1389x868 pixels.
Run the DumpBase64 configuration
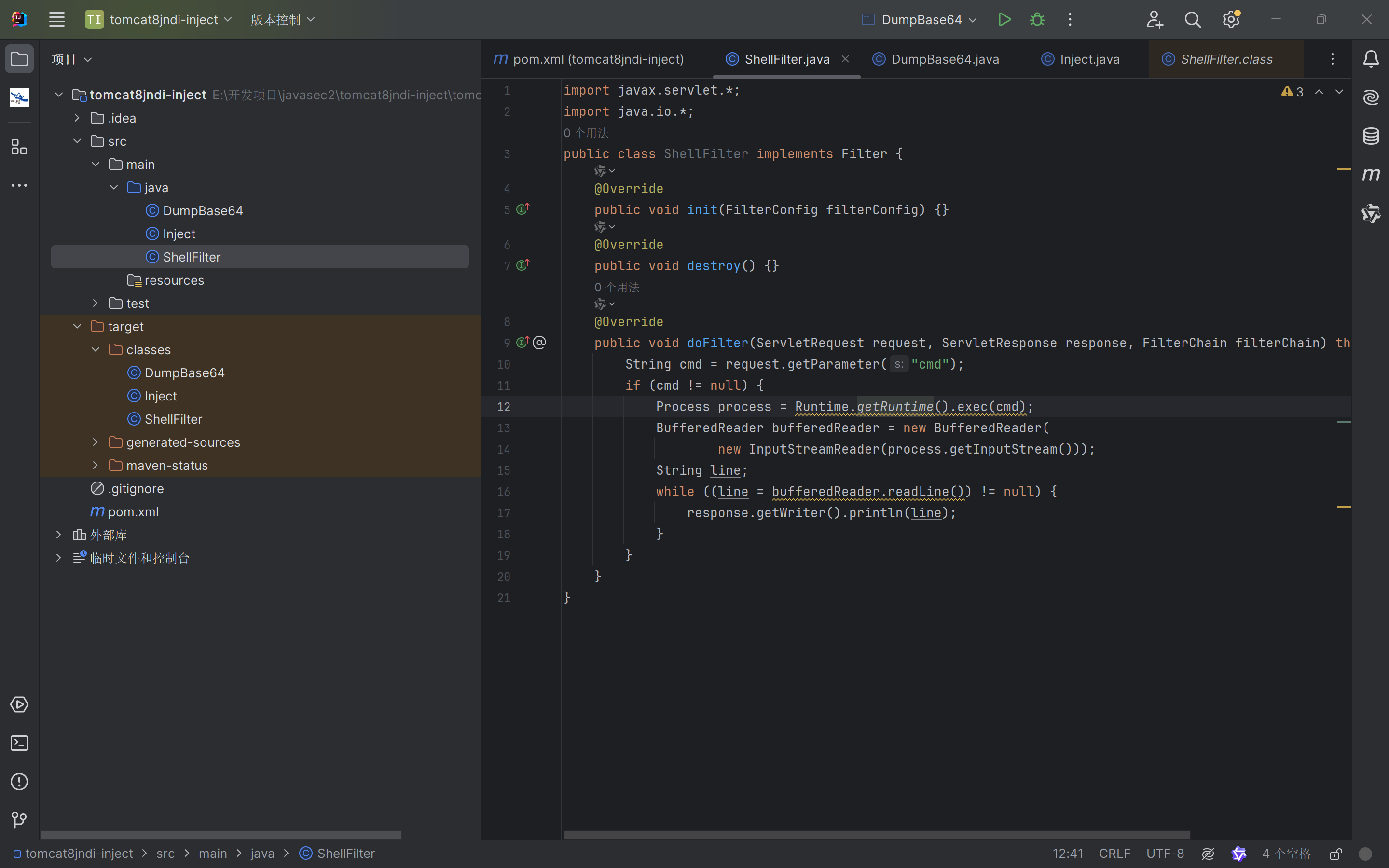pyautogui.click(x=1004, y=19)
